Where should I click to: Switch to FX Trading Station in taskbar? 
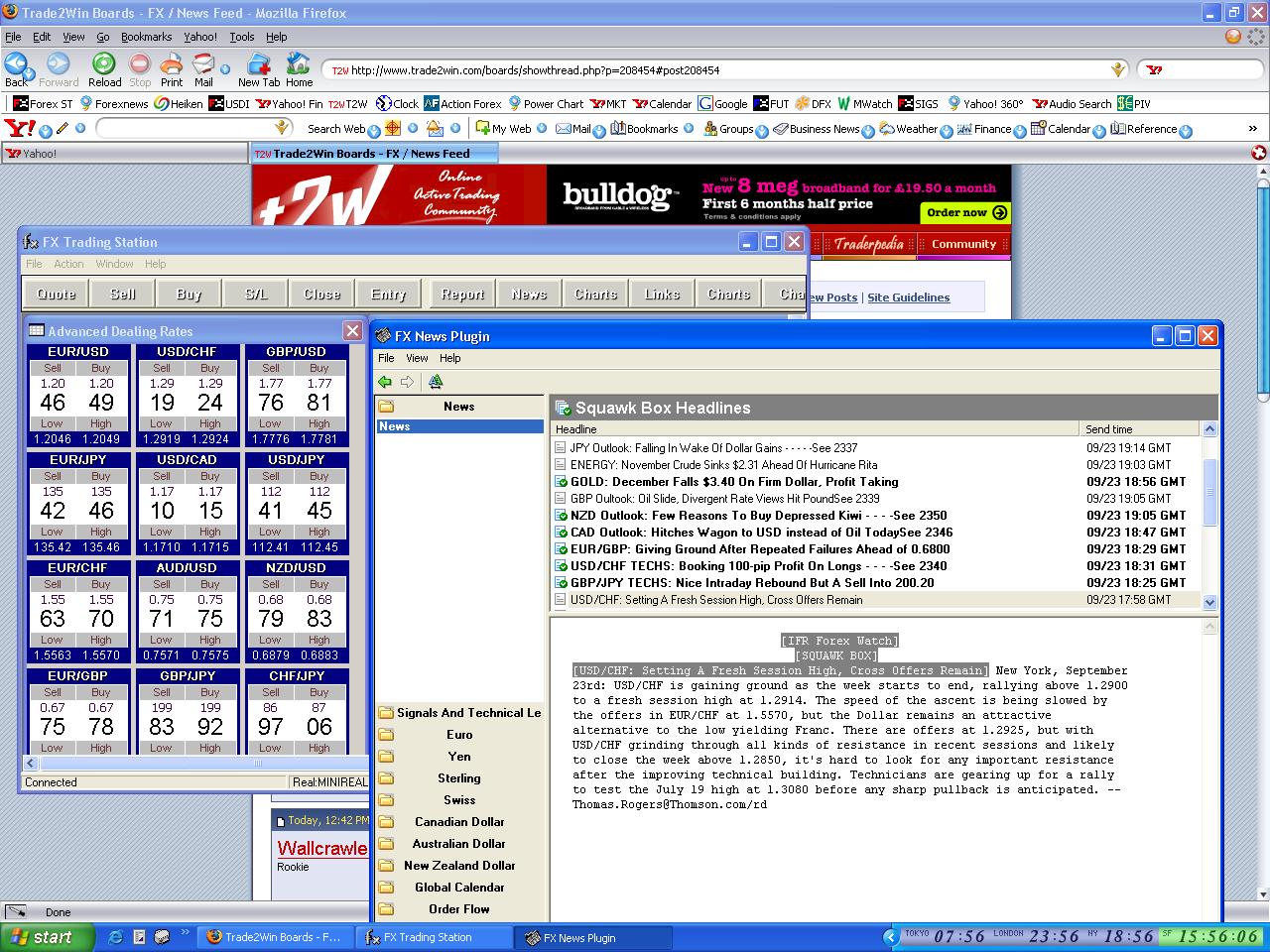click(x=435, y=937)
